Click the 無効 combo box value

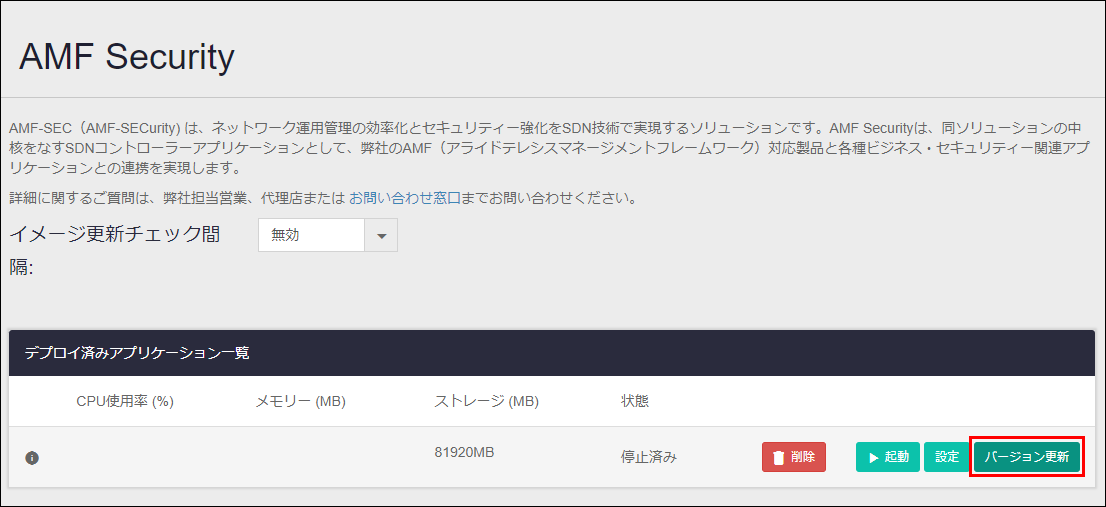pyautogui.click(x=311, y=236)
